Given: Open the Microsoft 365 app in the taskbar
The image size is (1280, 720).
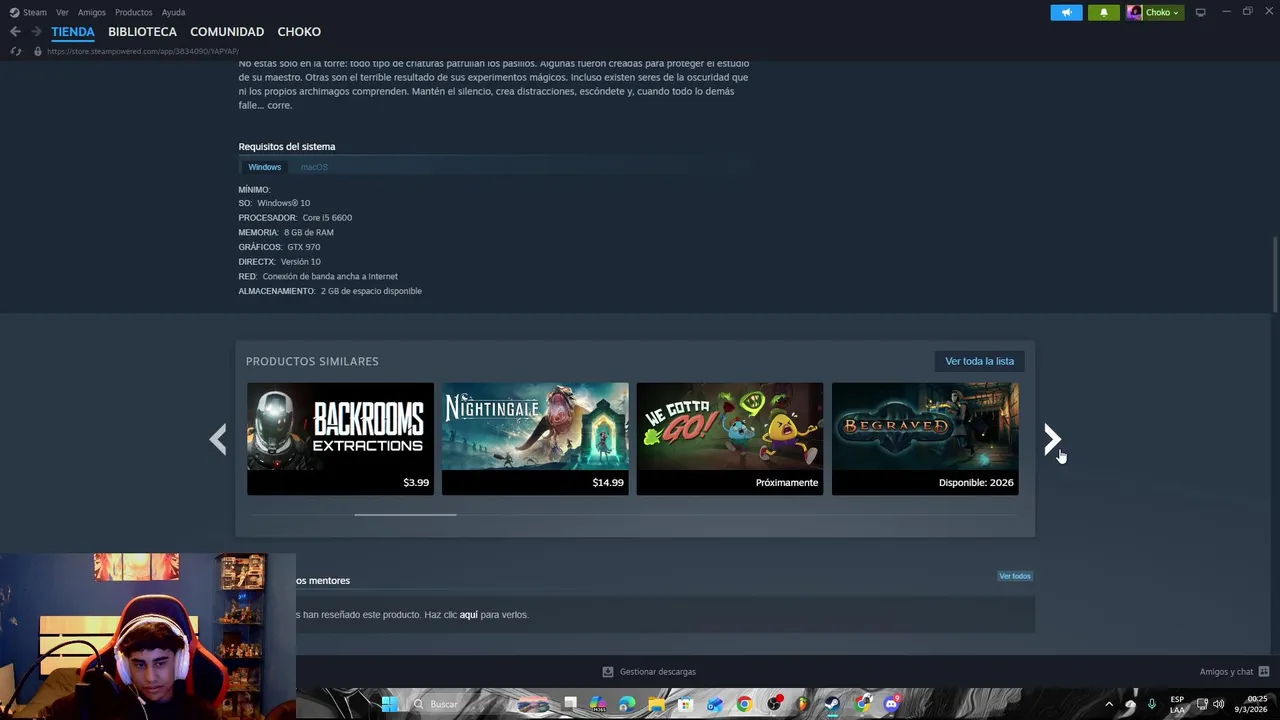Looking at the screenshot, I should click(598, 704).
